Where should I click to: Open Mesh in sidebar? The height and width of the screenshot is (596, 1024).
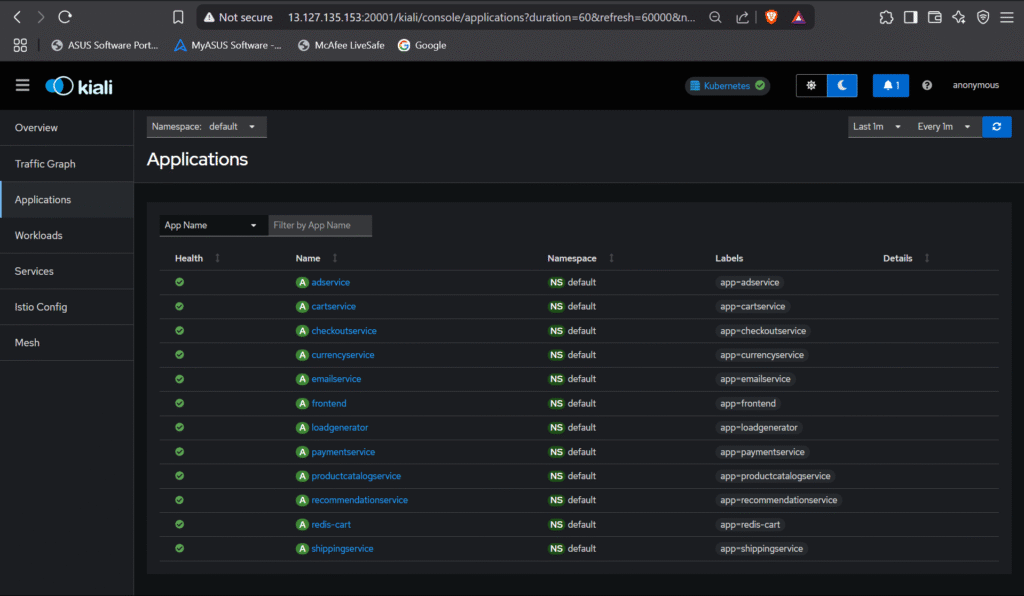click(67, 343)
